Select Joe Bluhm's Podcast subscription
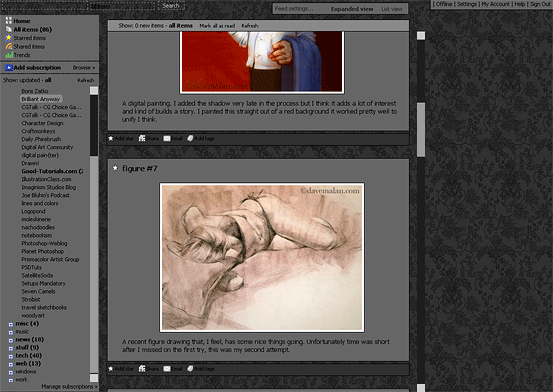Screen dimensions: 553x392 pyautogui.click(x=45, y=195)
